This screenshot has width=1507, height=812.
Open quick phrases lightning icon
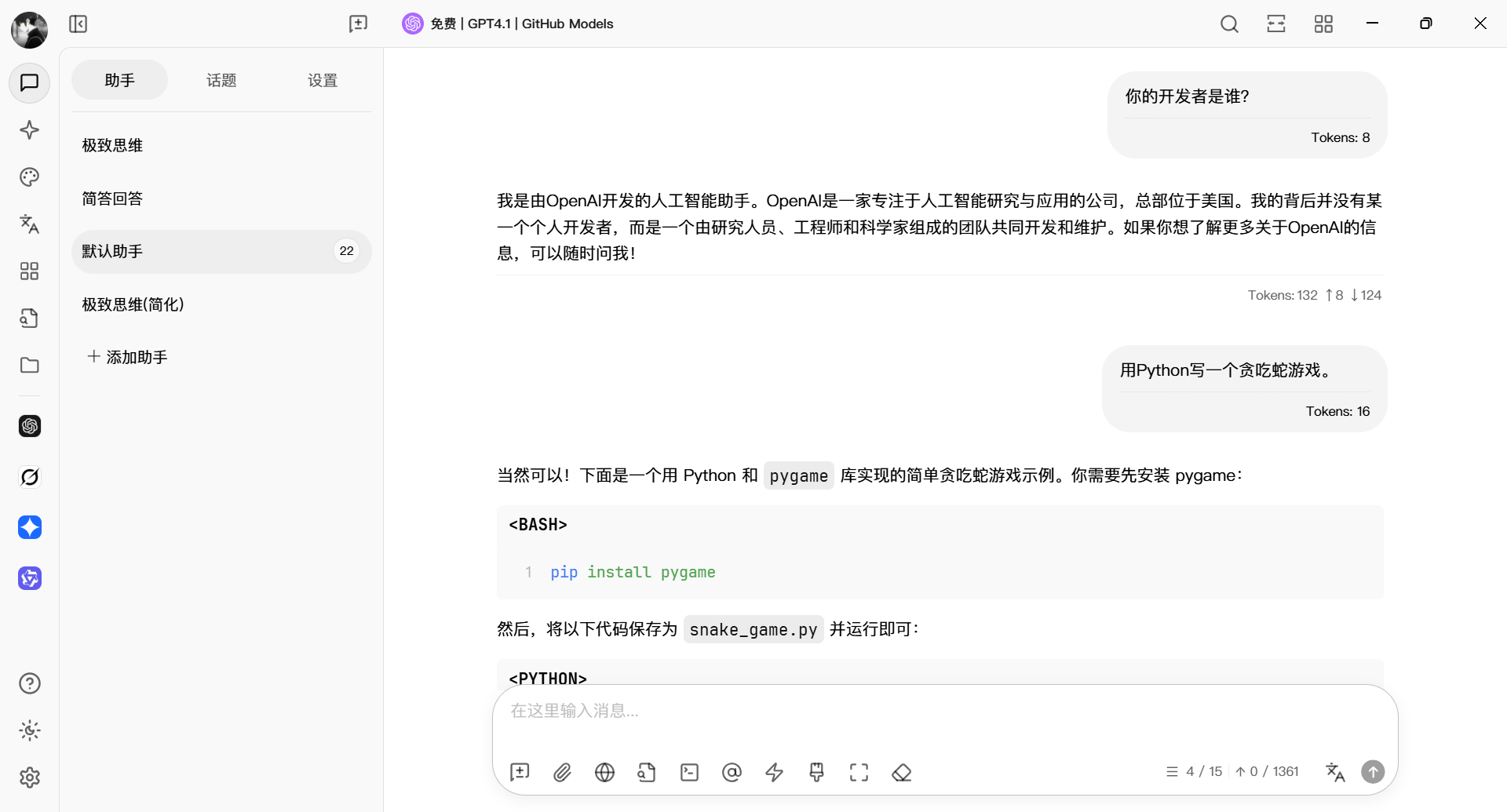pos(774,772)
